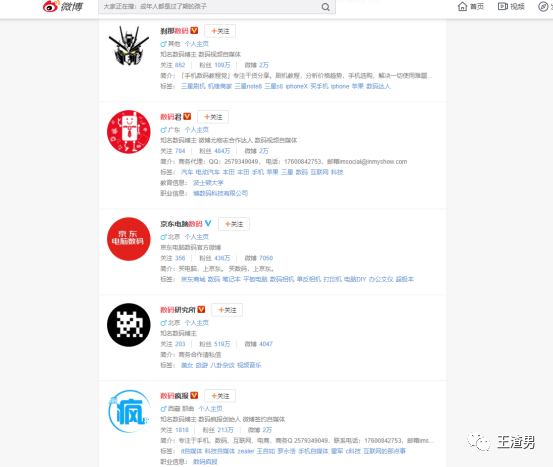Open the pixel-face 数码研究所 avatar

click(x=129, y=325)
